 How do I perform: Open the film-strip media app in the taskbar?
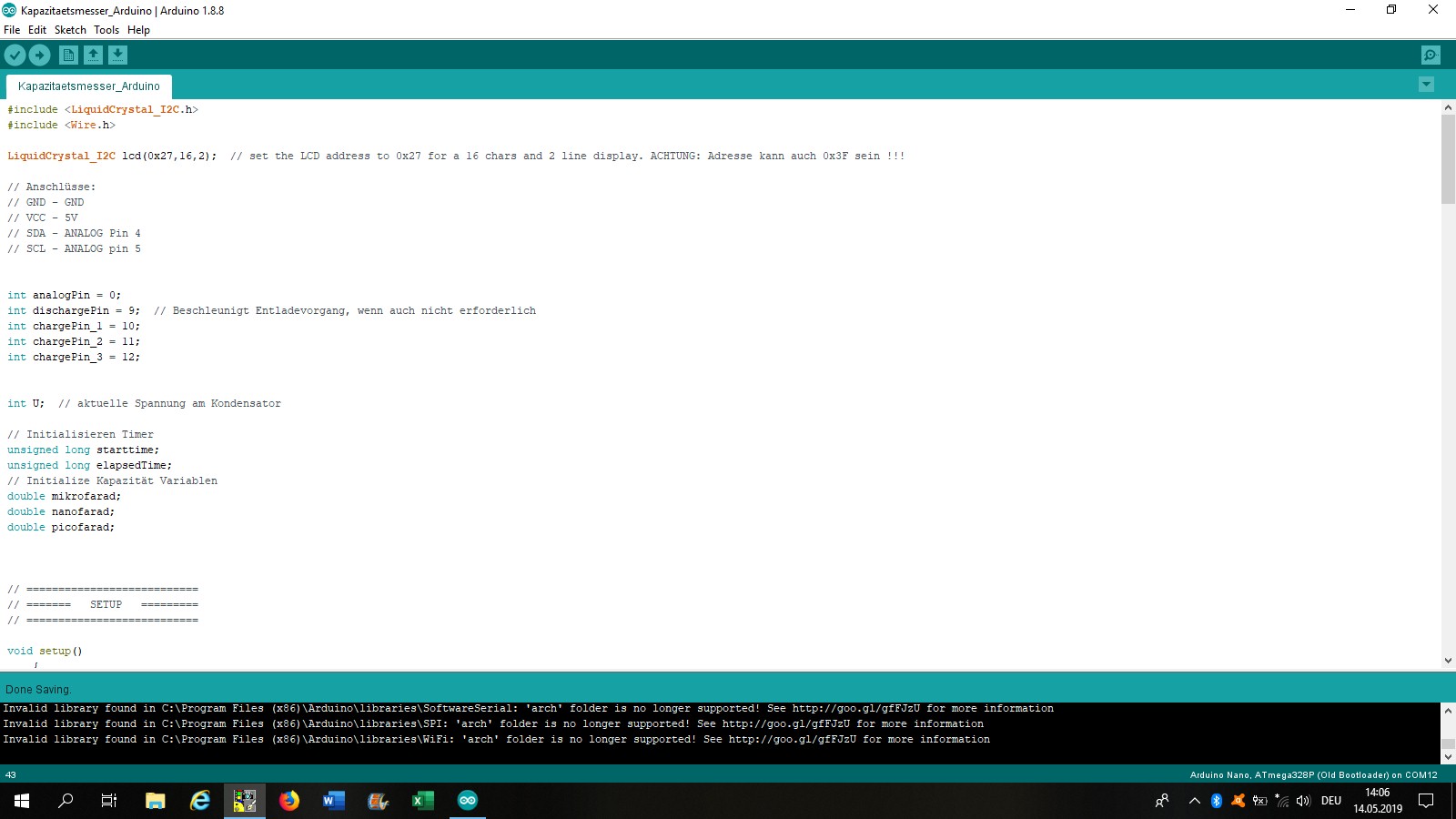tap(379, 801)
